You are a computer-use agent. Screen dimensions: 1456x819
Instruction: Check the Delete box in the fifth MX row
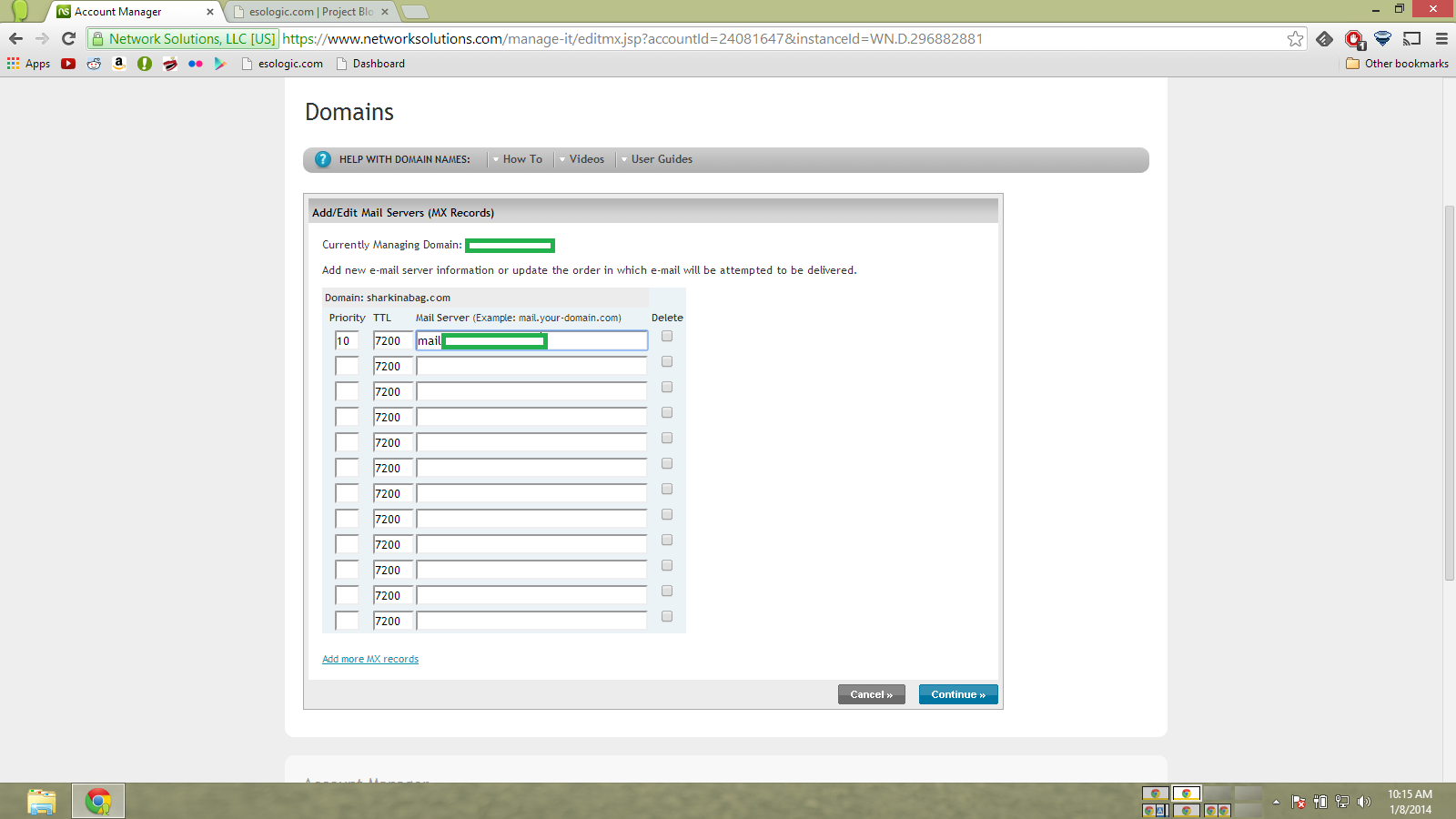pos(667,438)
